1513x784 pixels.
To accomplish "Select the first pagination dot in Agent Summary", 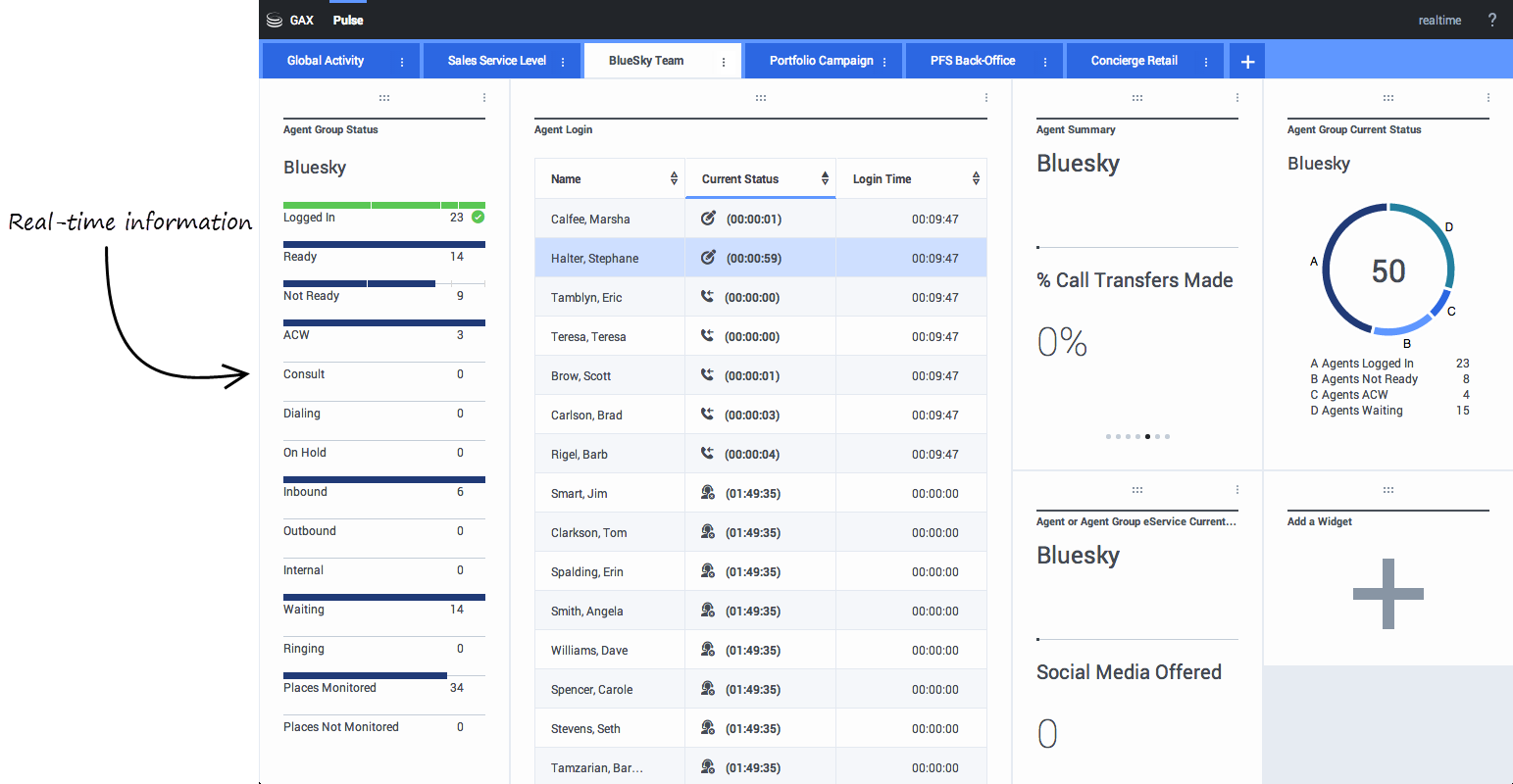I will pos(1108,436).
